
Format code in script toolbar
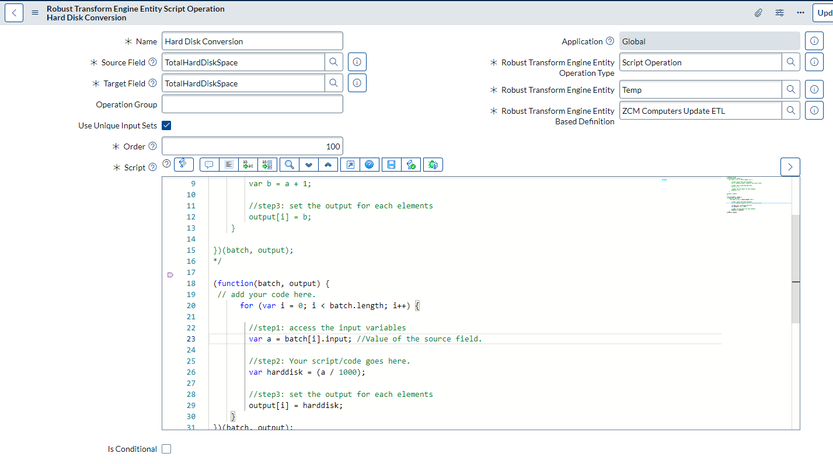(x=228, y=165)
